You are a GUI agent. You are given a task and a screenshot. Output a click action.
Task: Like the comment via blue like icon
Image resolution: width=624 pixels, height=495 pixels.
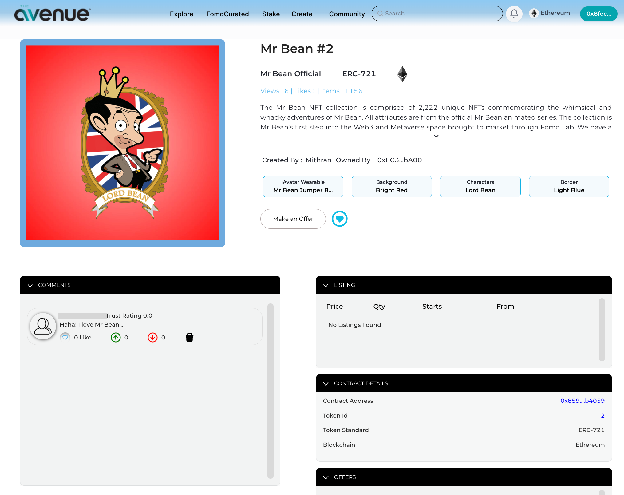point(65,338)
